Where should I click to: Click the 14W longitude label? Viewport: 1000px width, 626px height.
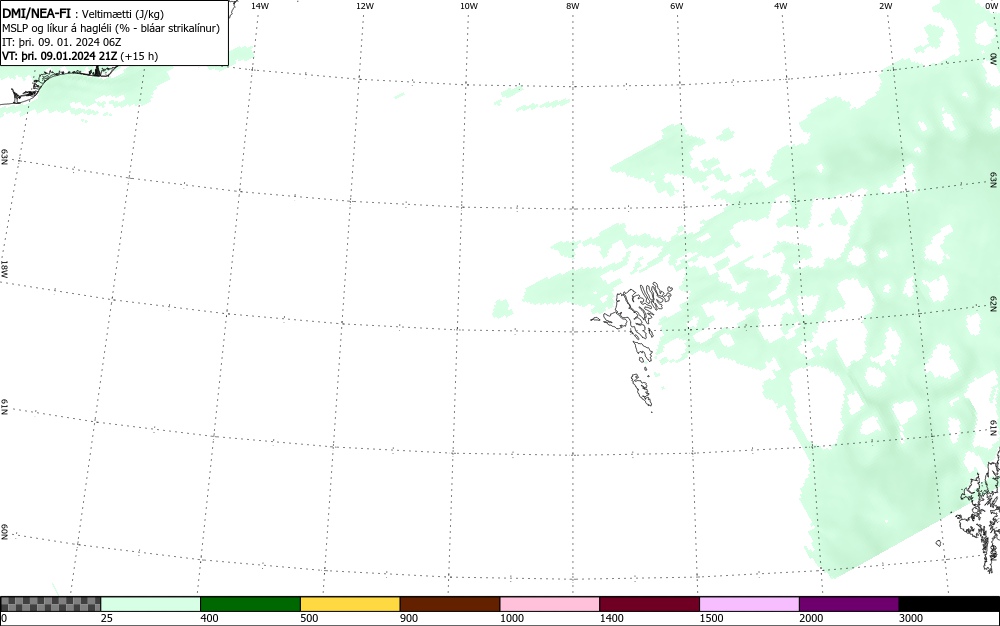(x=260, y=6)
